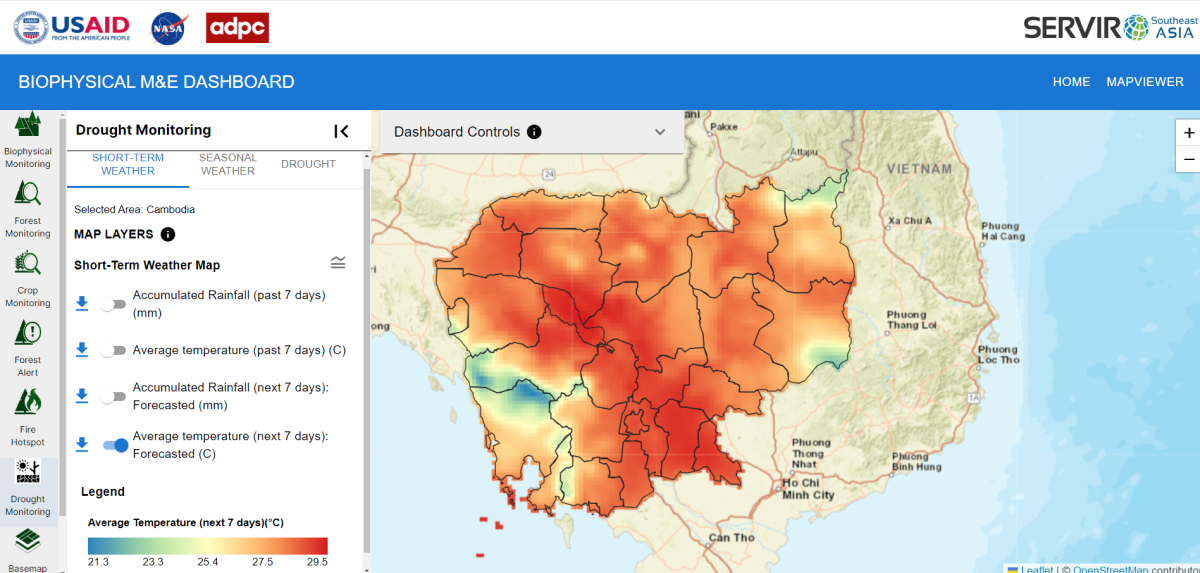
Task: Disable Average temperature next 7 days forecast toggle
Action: tap(116, 445)
